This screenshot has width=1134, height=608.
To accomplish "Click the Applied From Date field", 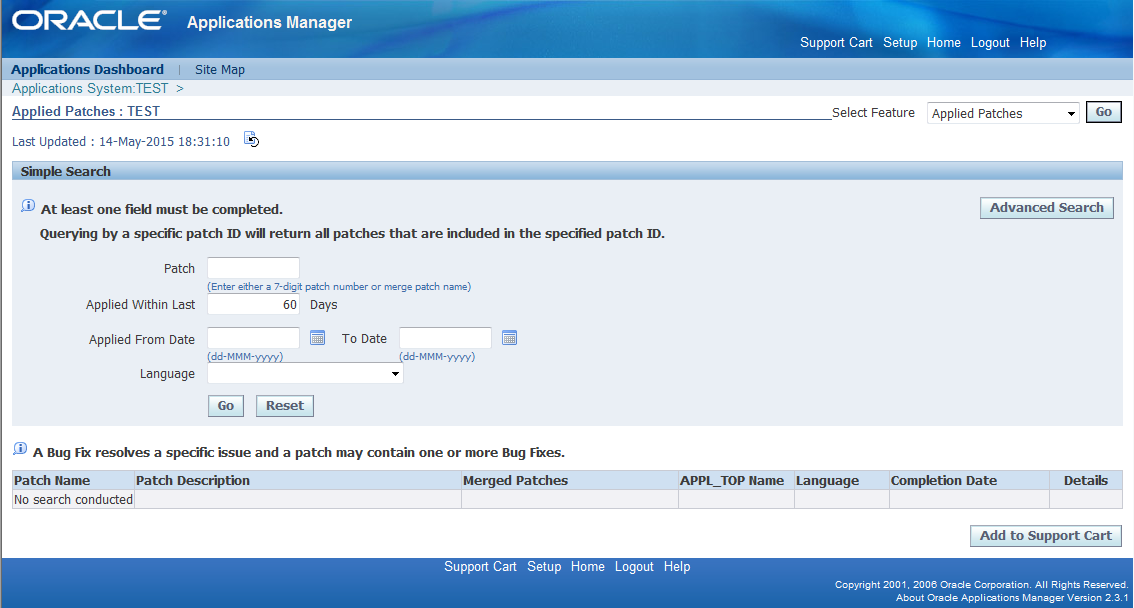I will pos(253,338).
